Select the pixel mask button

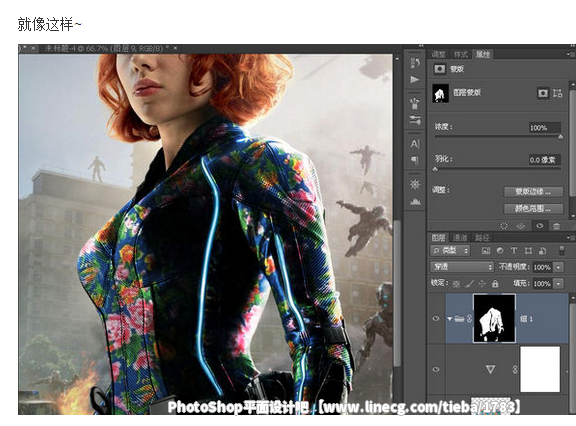543,93
